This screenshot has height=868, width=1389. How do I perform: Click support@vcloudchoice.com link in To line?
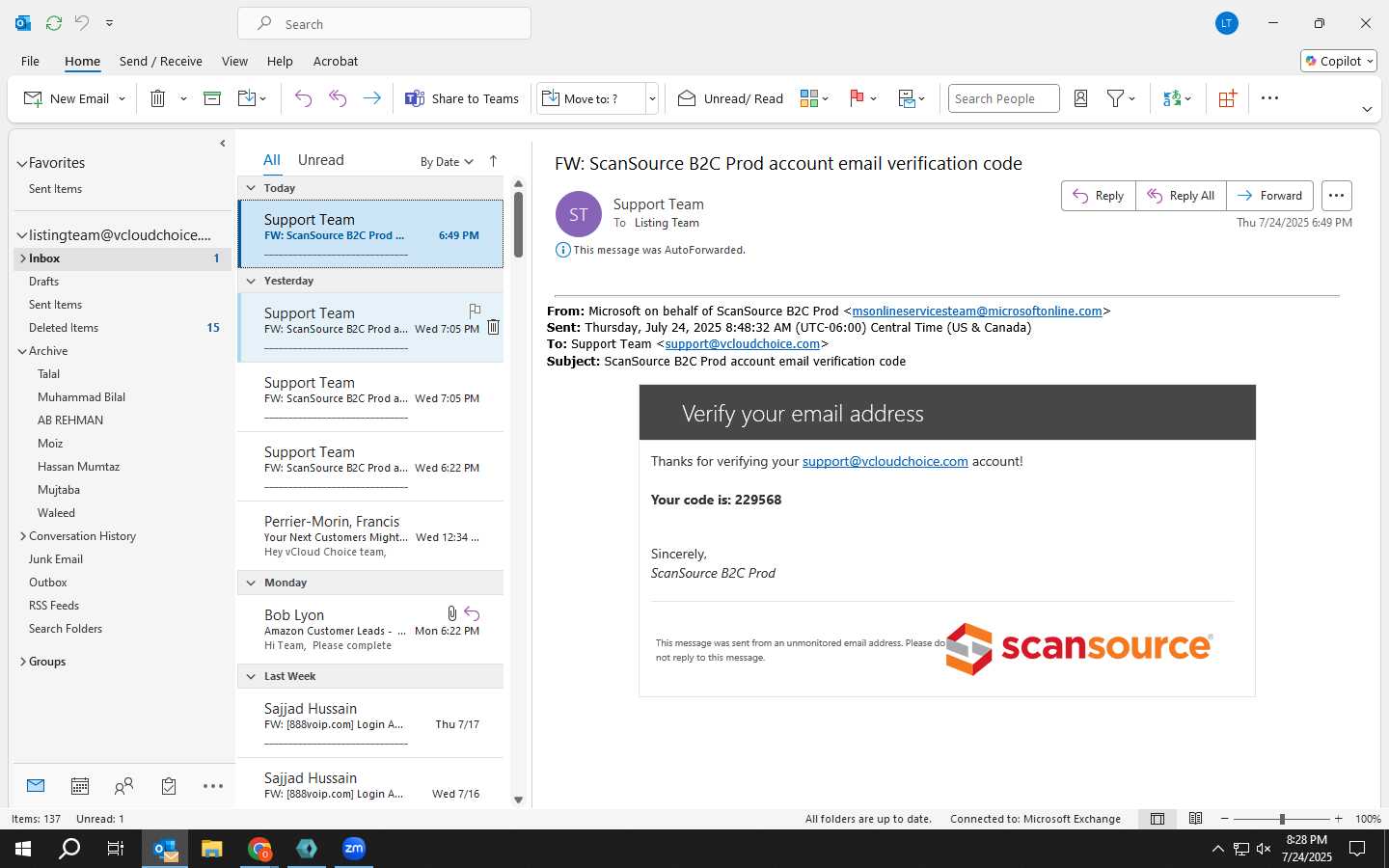pos(742,343)
